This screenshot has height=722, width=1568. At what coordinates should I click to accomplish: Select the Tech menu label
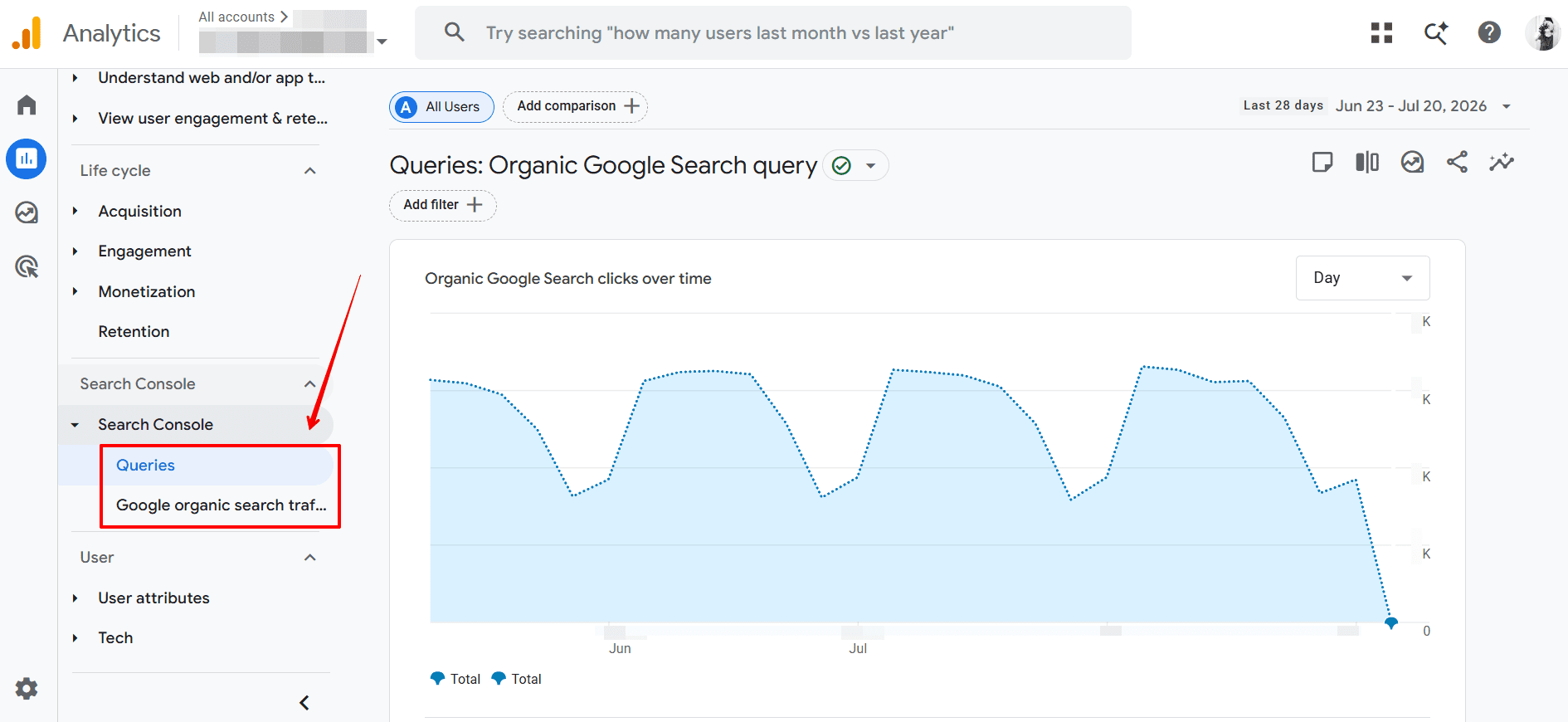(115, 638)
